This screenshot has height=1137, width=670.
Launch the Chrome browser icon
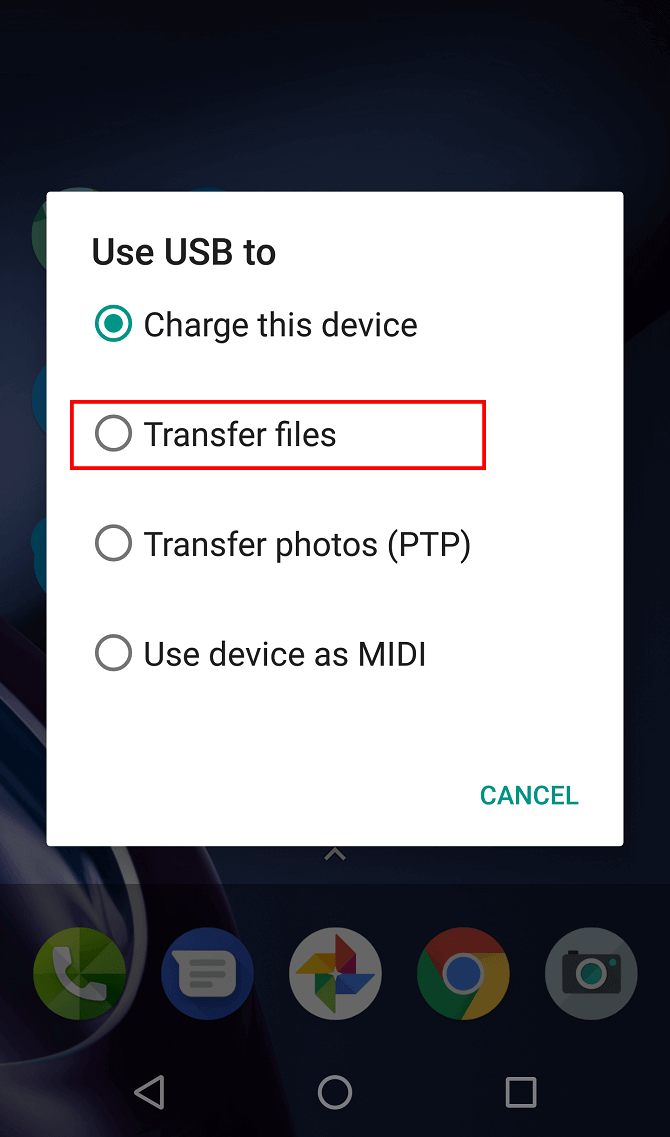[463, 973]
